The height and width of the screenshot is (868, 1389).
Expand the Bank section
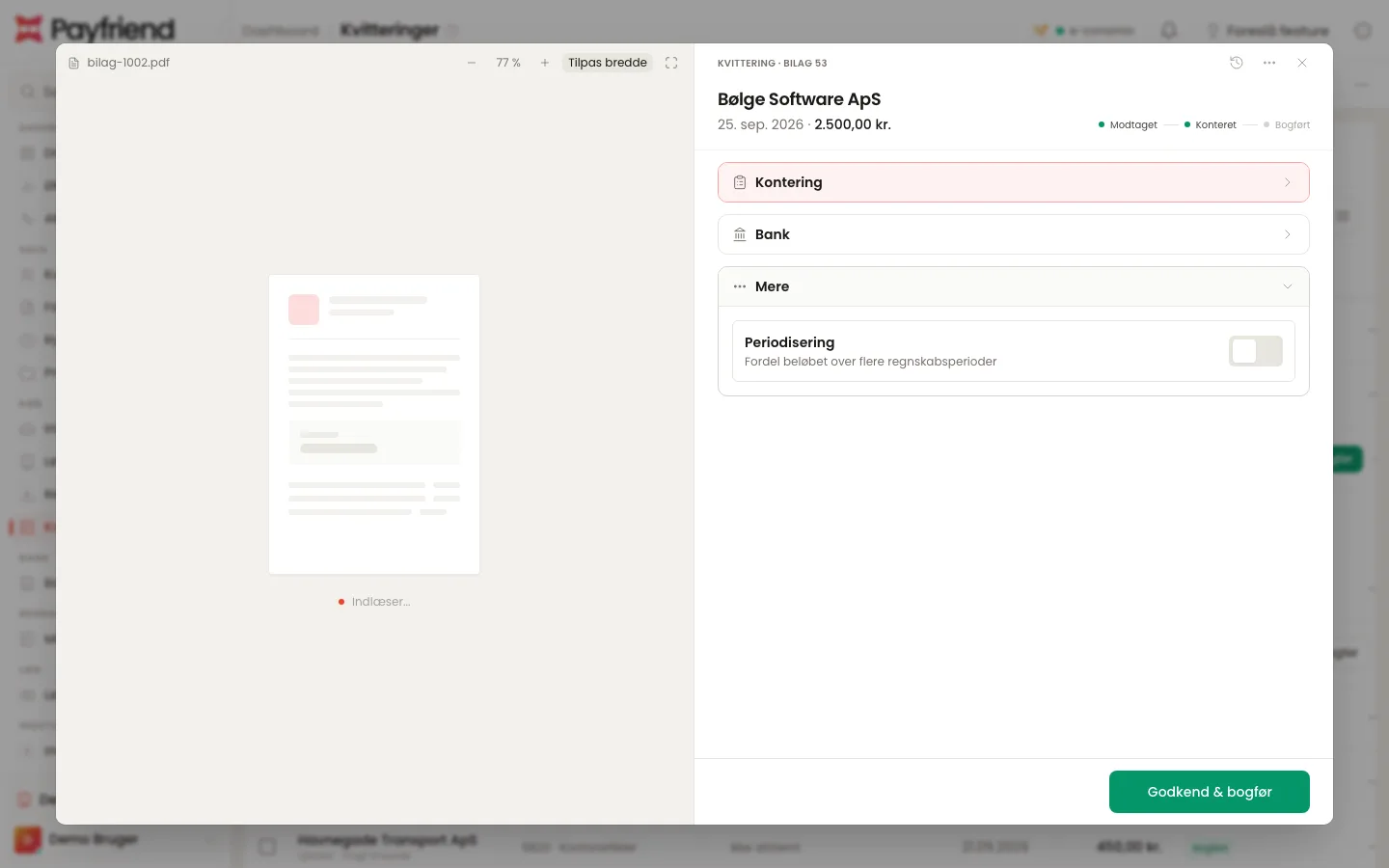click(x=1014, y=234)
